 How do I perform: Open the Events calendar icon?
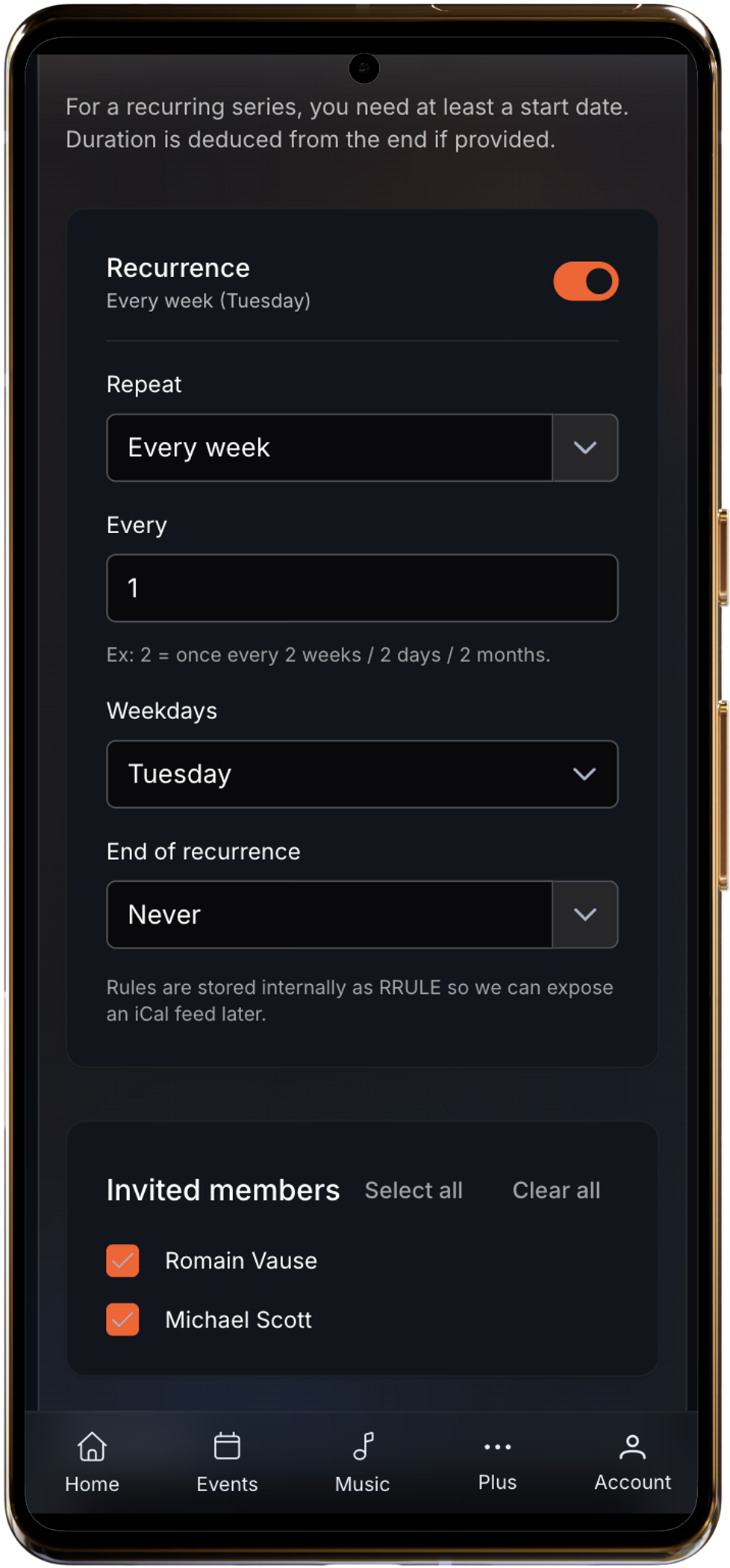(x=227, y=1446)
